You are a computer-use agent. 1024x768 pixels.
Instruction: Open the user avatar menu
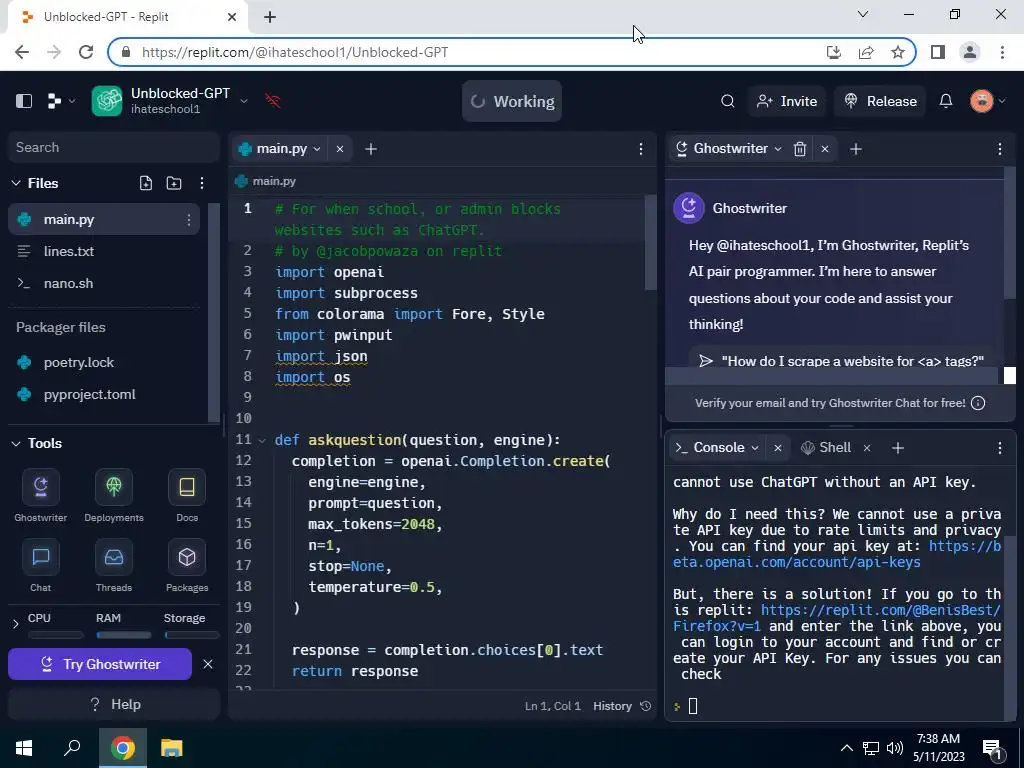(x=982, y=101)
